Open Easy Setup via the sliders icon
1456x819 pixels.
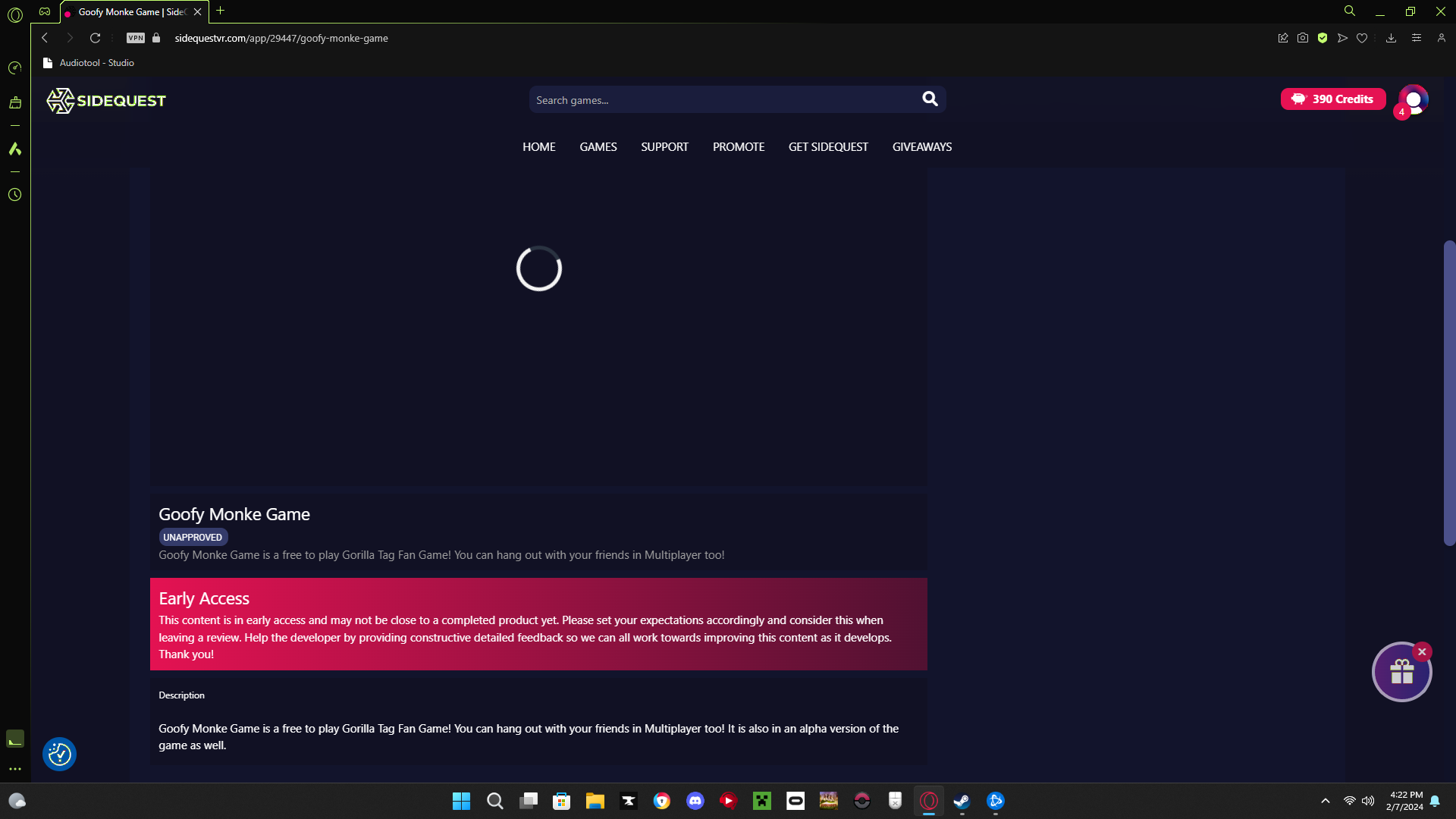tap(1417, 37)
